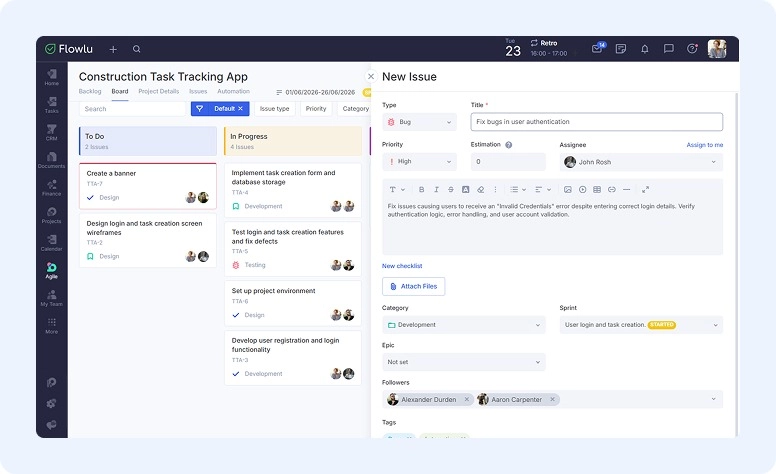776x474 pixels.
Task: Expand the Followers dropdown arrow
Action: pos(713,399)
